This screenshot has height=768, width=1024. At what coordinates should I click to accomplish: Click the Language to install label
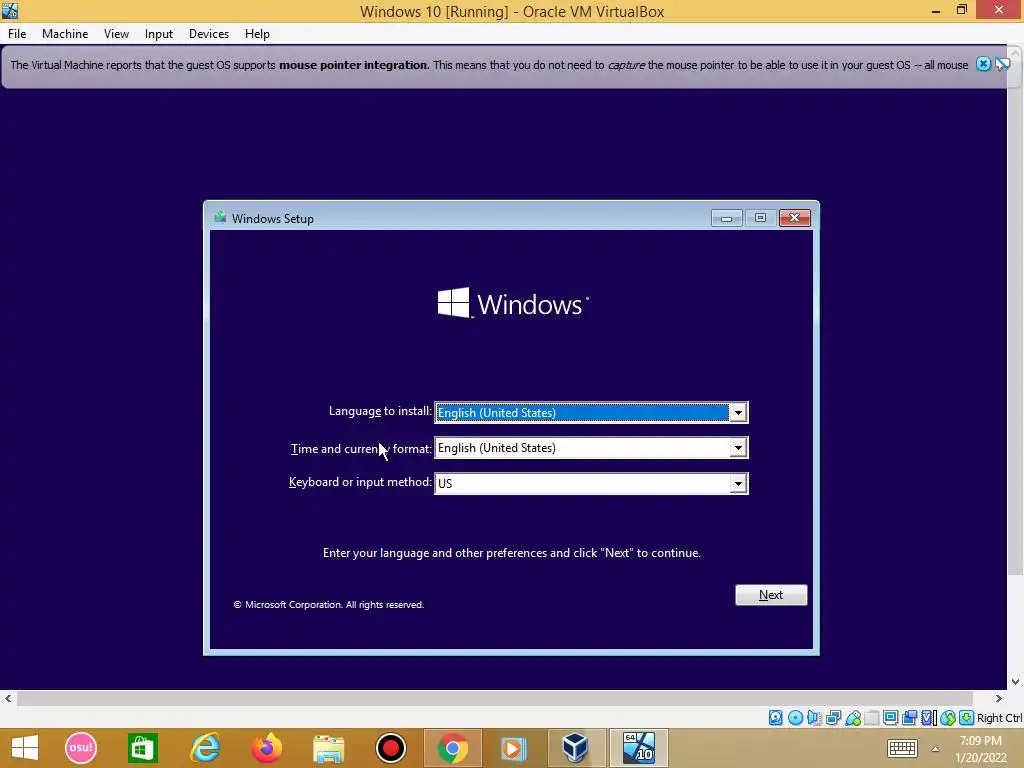[x=380, y=411]
